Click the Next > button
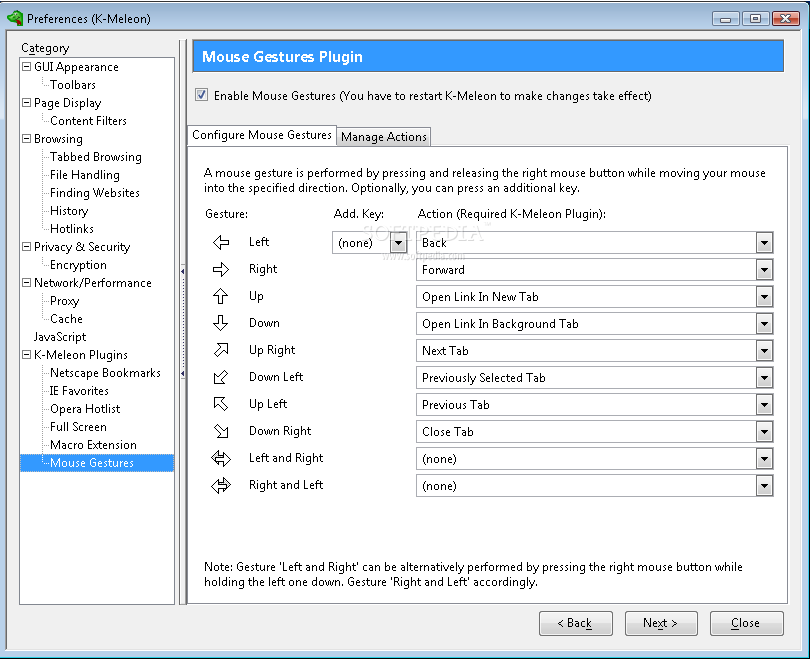811x660 pixels. [661, 623]
